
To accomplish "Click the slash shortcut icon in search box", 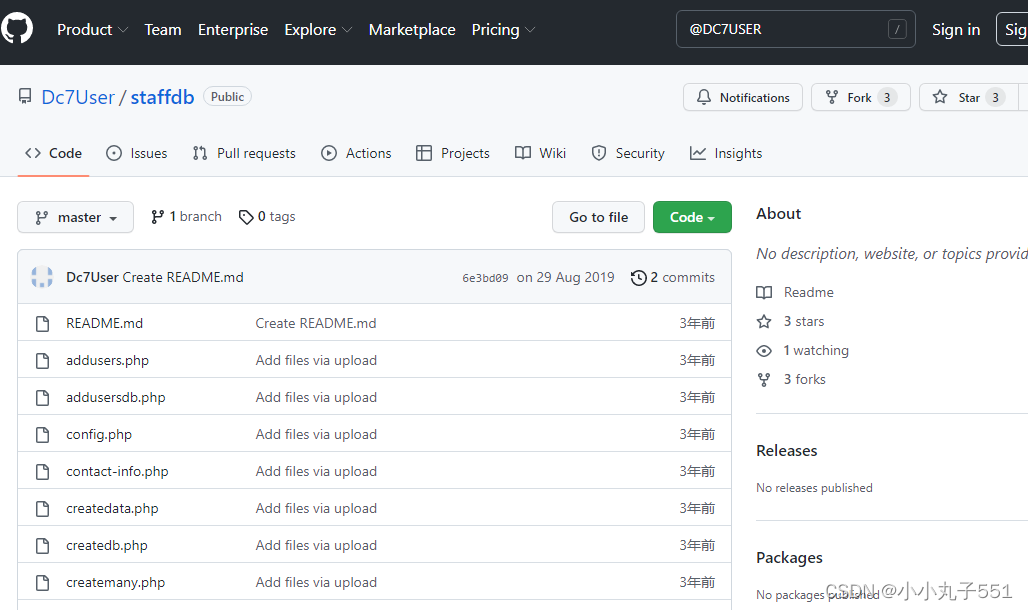I will pos(897,29).
